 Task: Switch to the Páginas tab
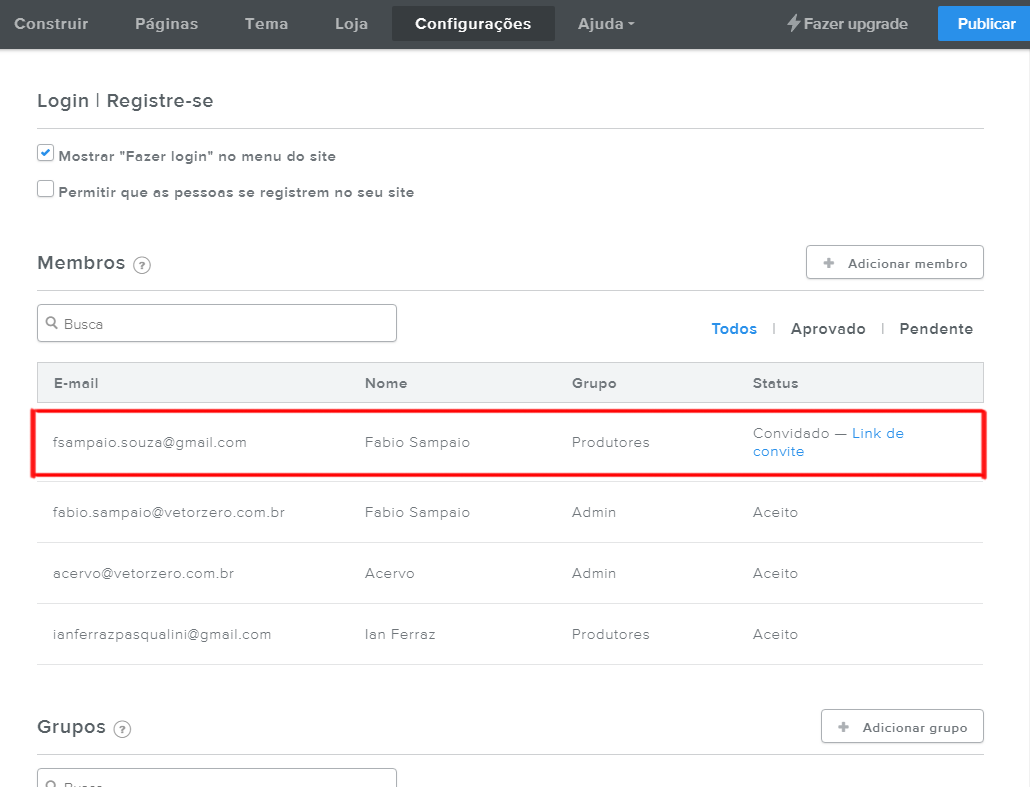167,24
